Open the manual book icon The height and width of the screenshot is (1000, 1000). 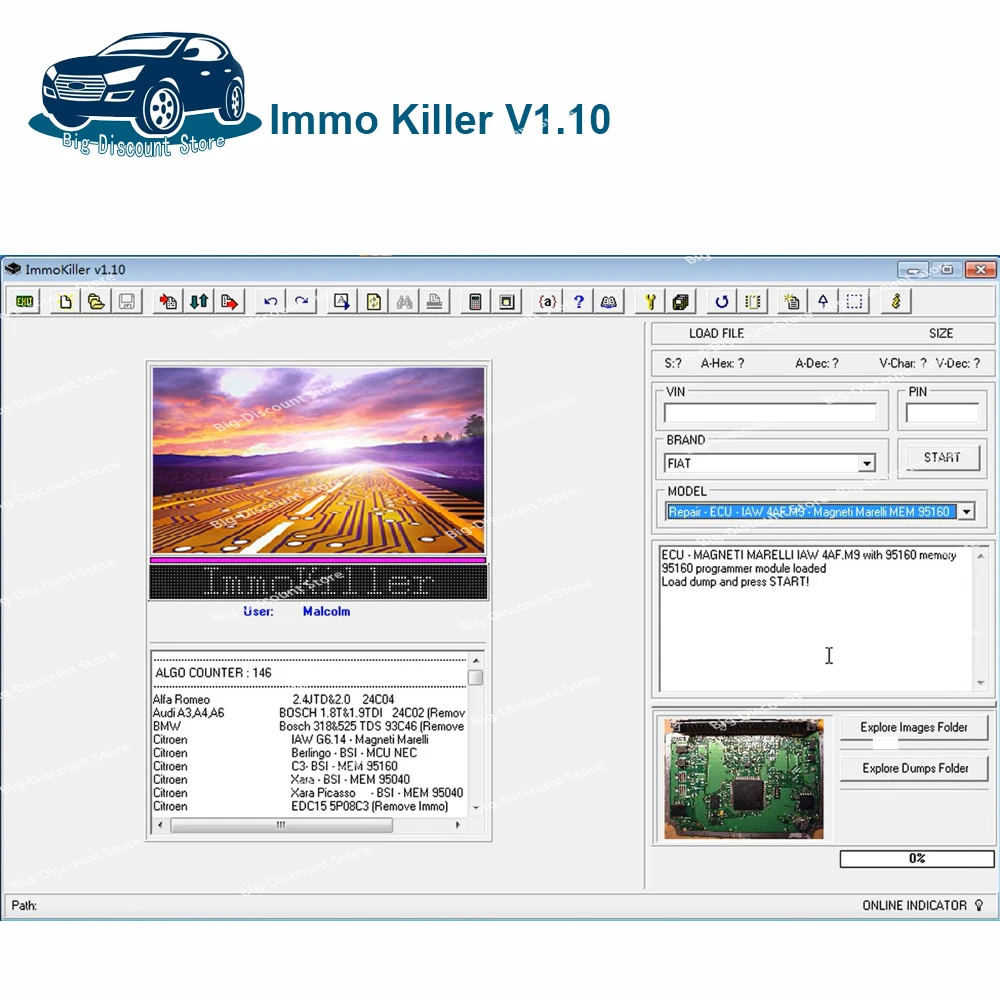pos(609,301)
